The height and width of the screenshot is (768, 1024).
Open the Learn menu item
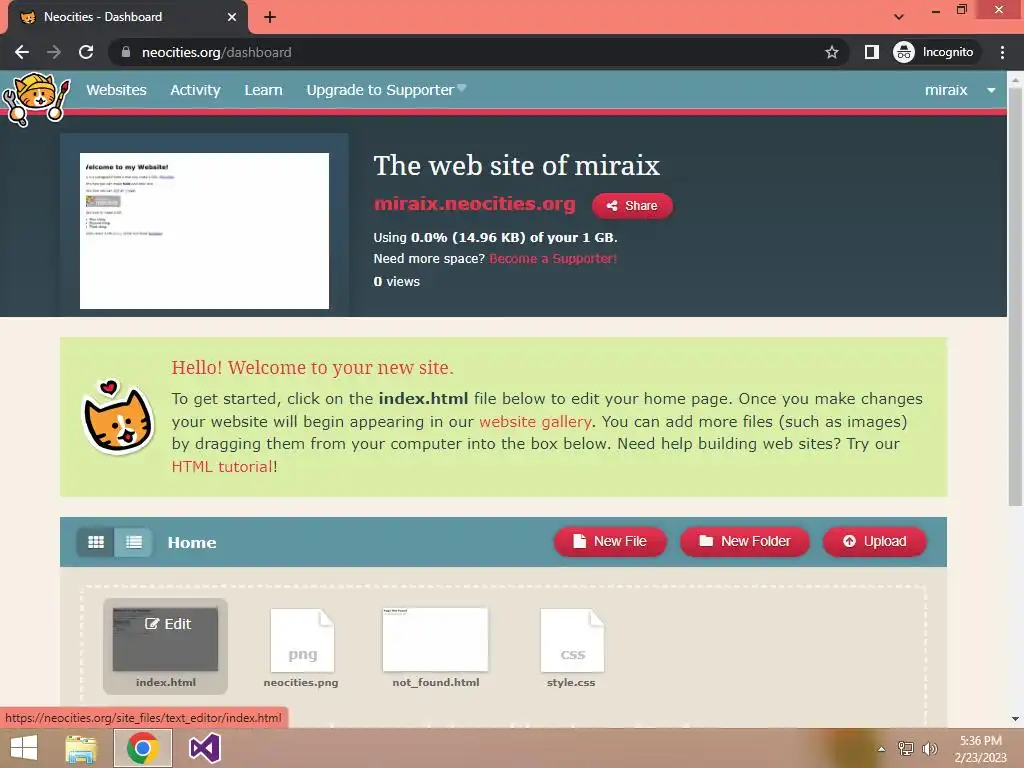click(x=263, y=90)
